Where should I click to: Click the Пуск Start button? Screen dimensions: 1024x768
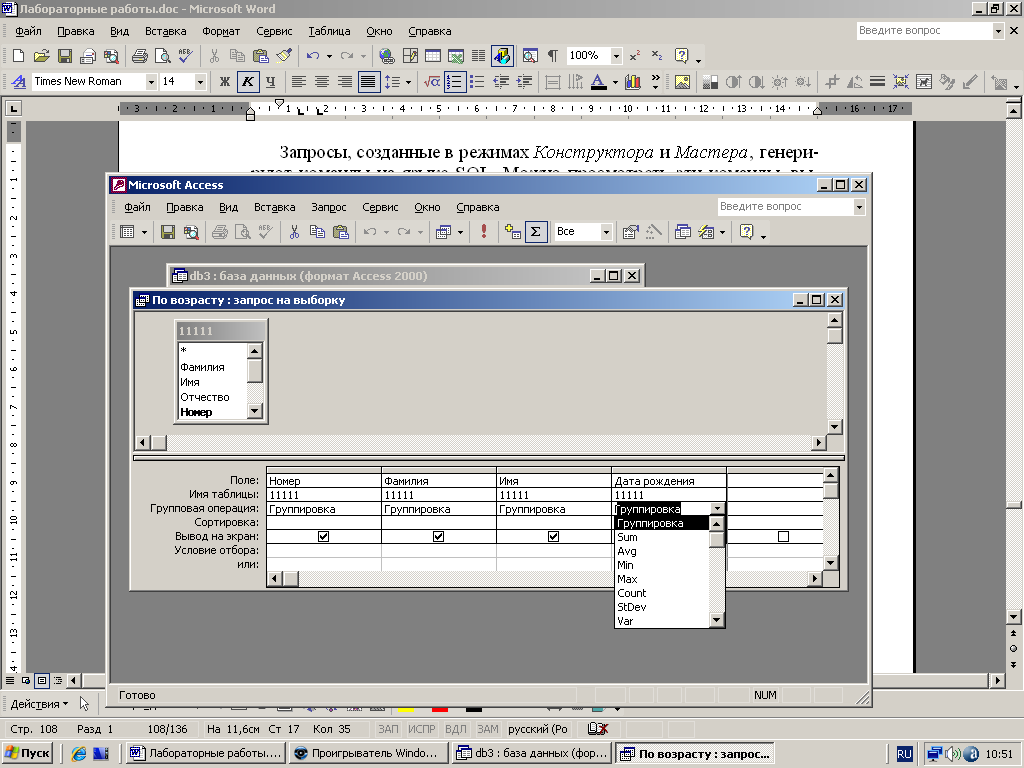(x=27, y=753)
